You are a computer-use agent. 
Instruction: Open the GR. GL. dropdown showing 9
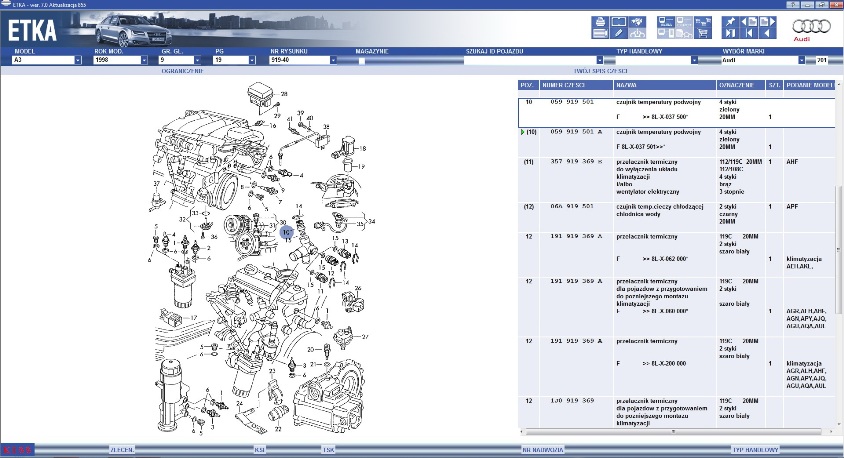click(198, 60)
